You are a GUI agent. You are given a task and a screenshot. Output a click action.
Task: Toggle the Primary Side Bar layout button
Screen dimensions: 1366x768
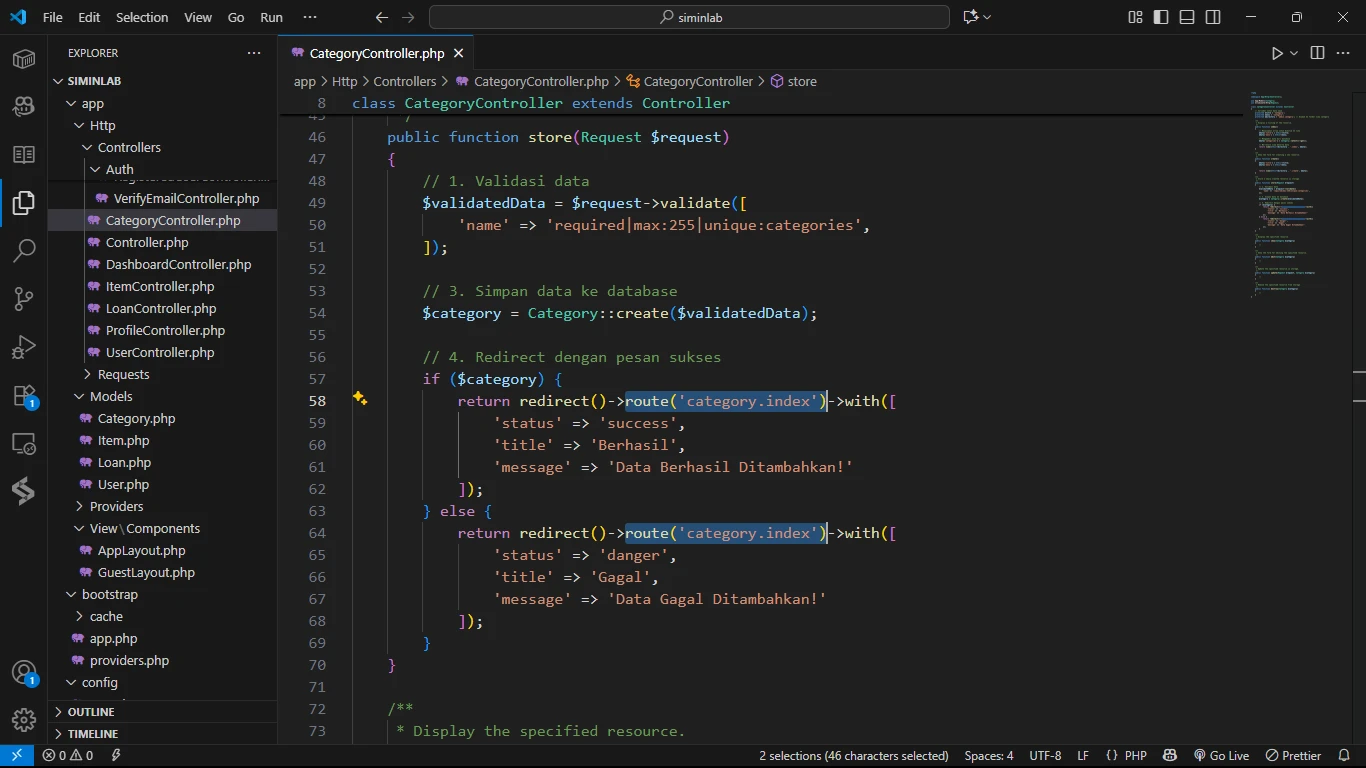(x=1161, y=17)
